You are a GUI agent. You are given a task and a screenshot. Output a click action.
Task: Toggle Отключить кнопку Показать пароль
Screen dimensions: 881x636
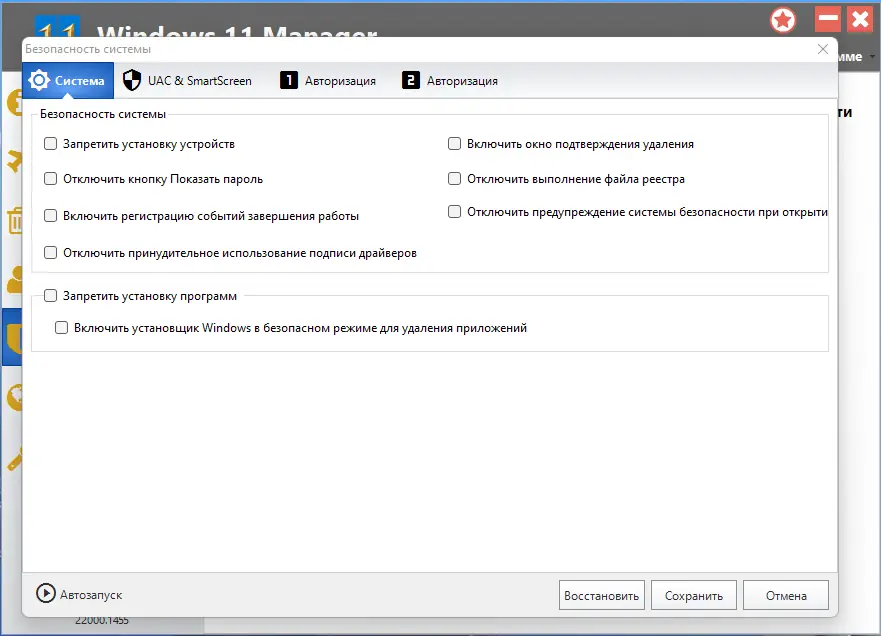coord(51,179)
